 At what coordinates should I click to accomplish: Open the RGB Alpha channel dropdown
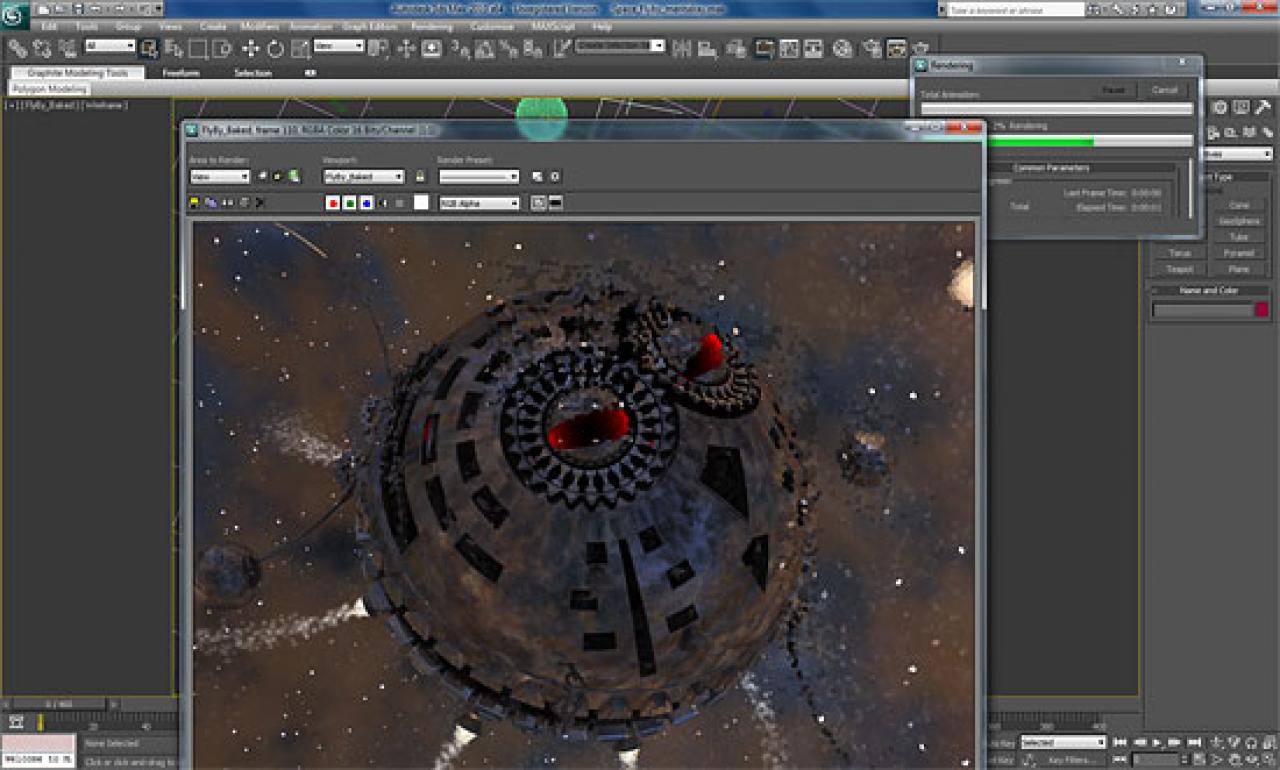tap(480, 202)
